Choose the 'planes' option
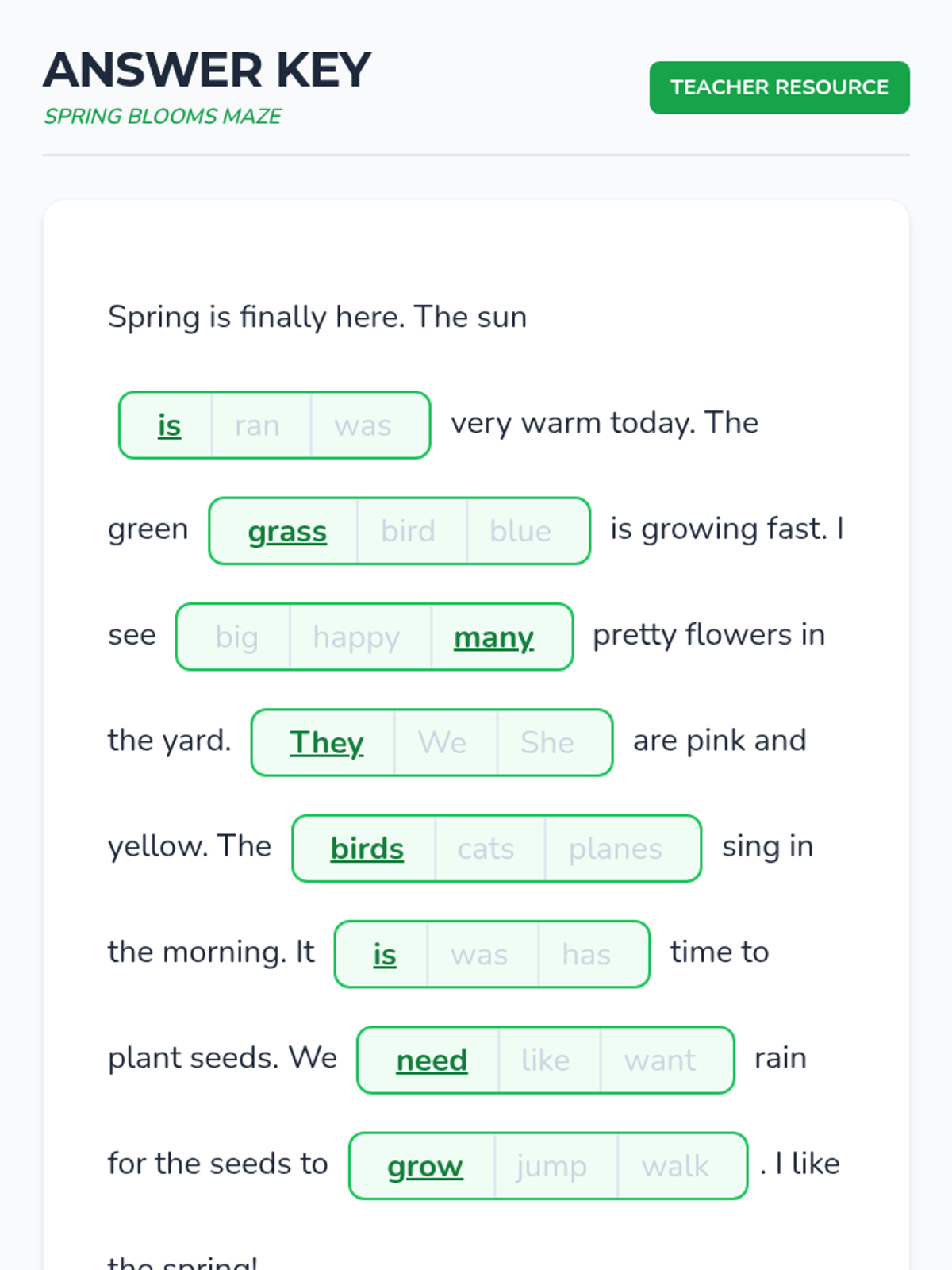Viewport: 952px width, 1270px height. click(x=616, y=849)
